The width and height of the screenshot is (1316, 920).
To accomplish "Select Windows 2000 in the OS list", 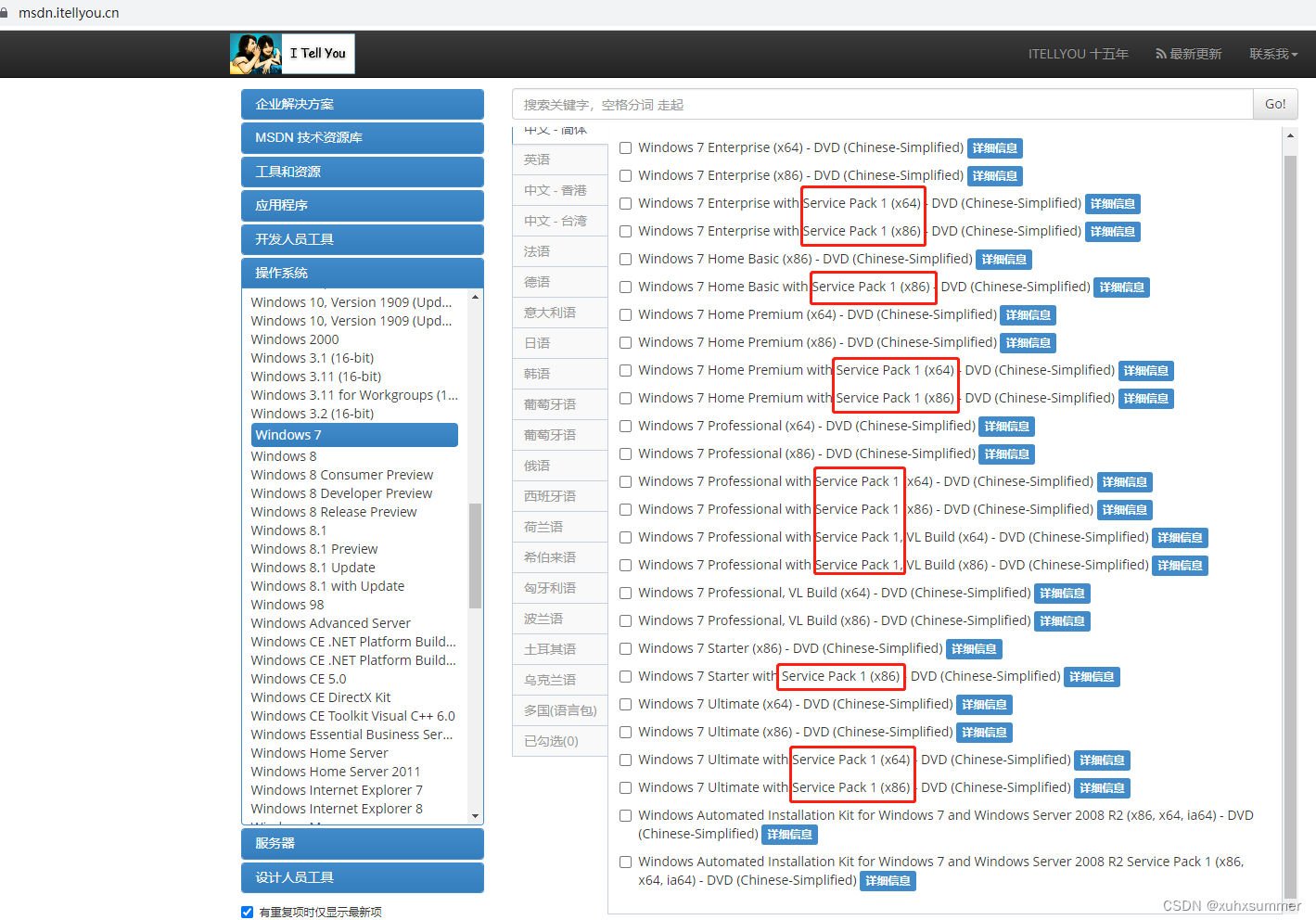I will (295, 339).
